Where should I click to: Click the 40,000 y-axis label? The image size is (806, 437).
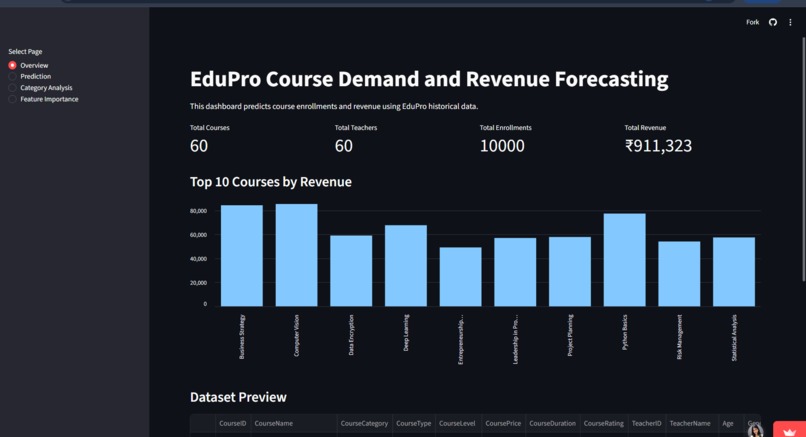pos(198,259)
